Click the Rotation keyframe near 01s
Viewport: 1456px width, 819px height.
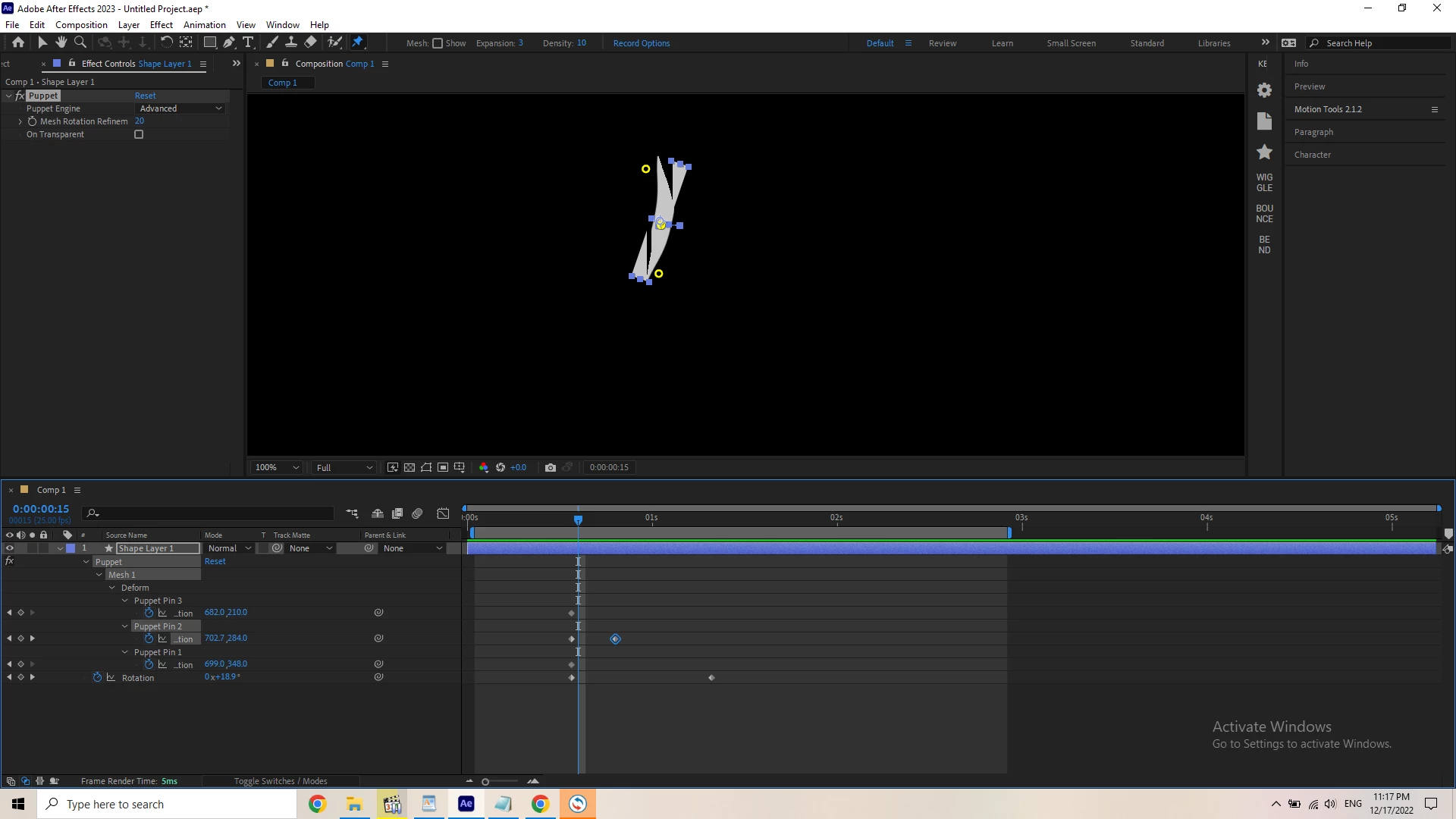pyautogui.click(x=711, y=678)
